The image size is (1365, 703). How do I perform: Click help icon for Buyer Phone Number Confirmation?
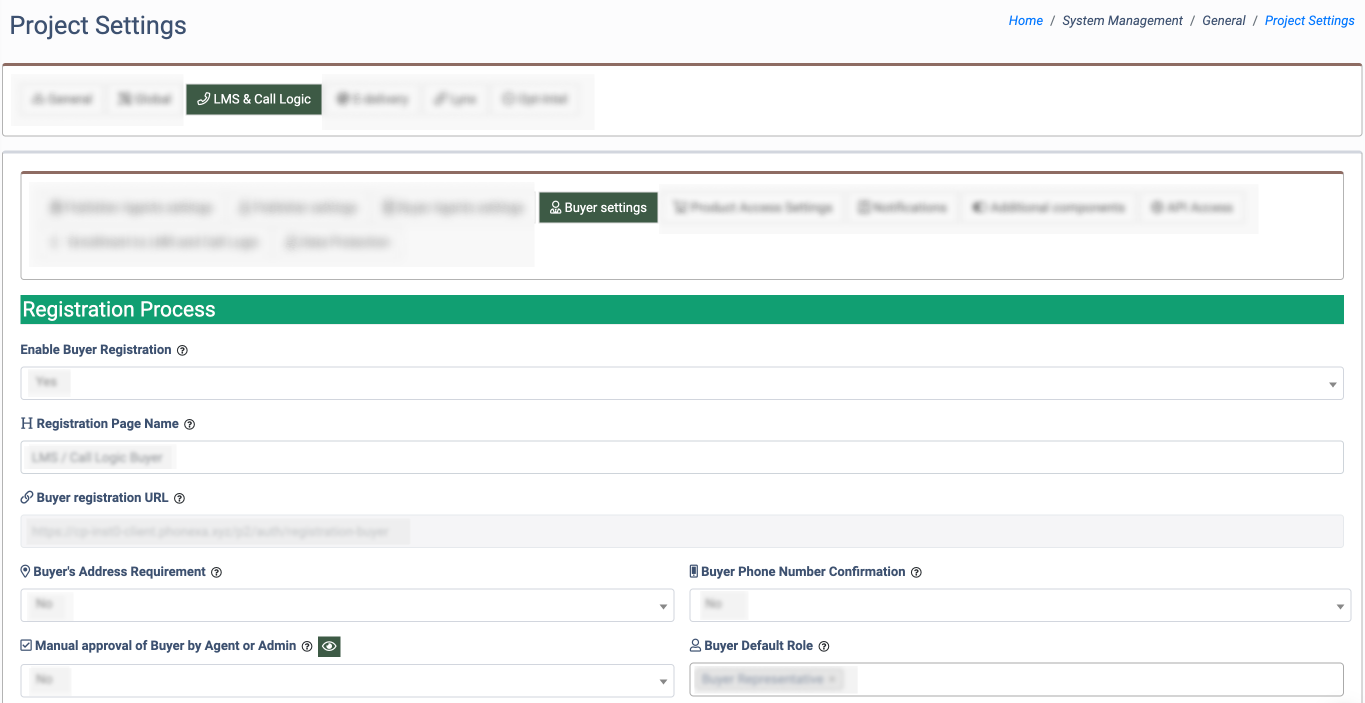click(x=916, y=572)
